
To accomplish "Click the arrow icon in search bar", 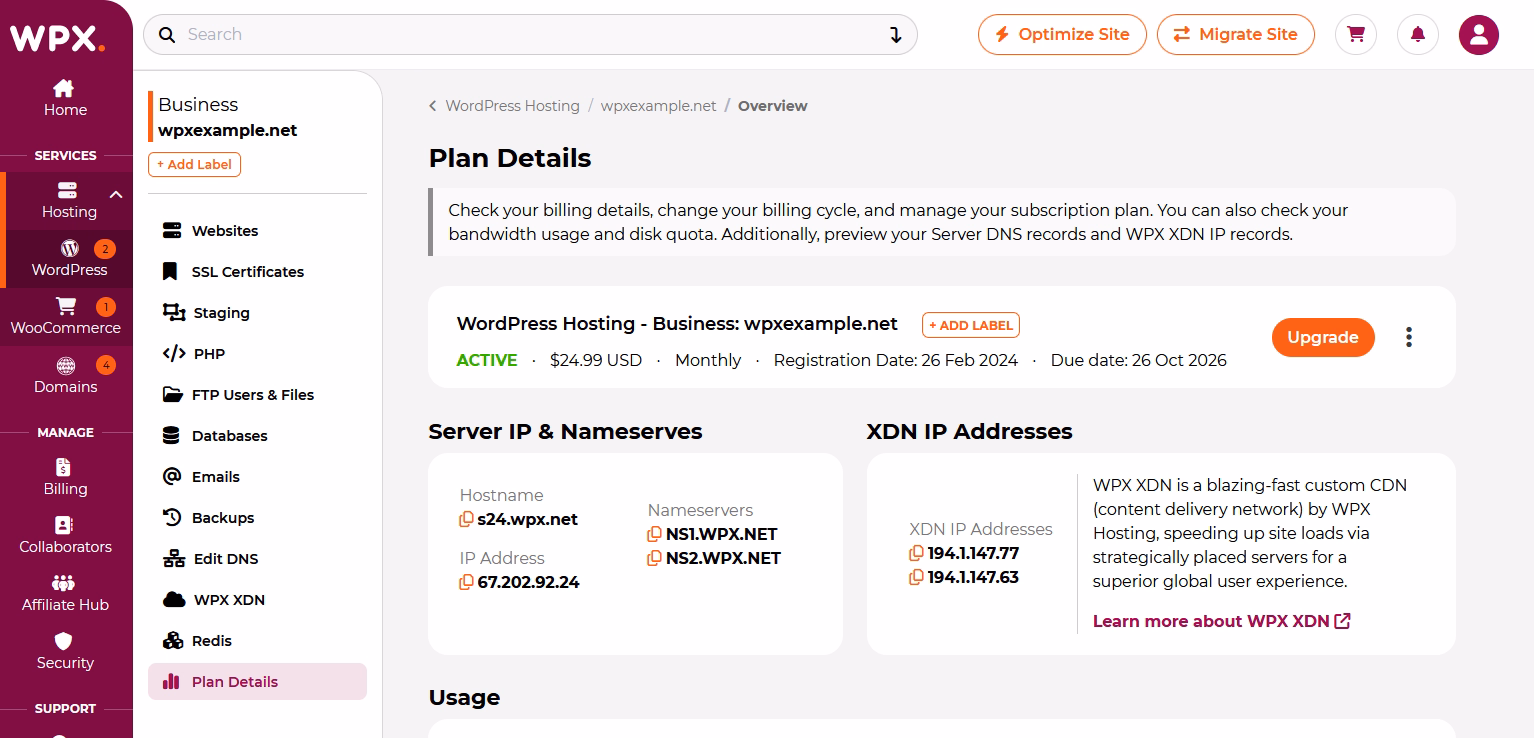I will click(x=896, y=35).
